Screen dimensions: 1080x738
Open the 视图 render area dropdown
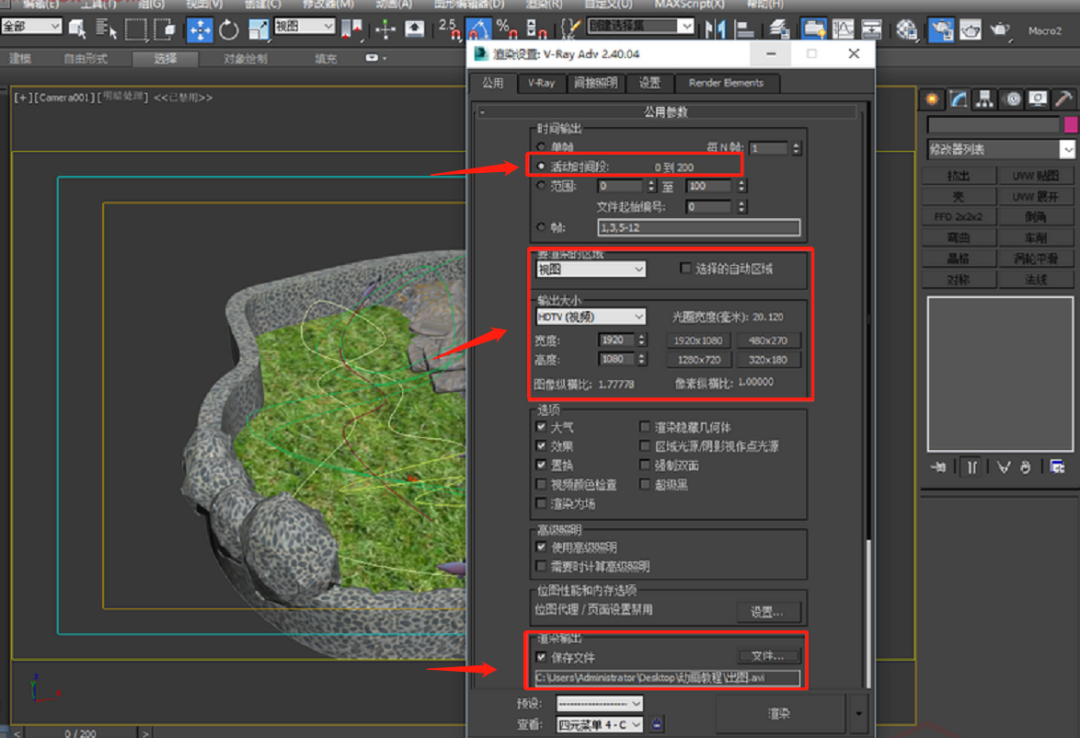pos(591,269)
